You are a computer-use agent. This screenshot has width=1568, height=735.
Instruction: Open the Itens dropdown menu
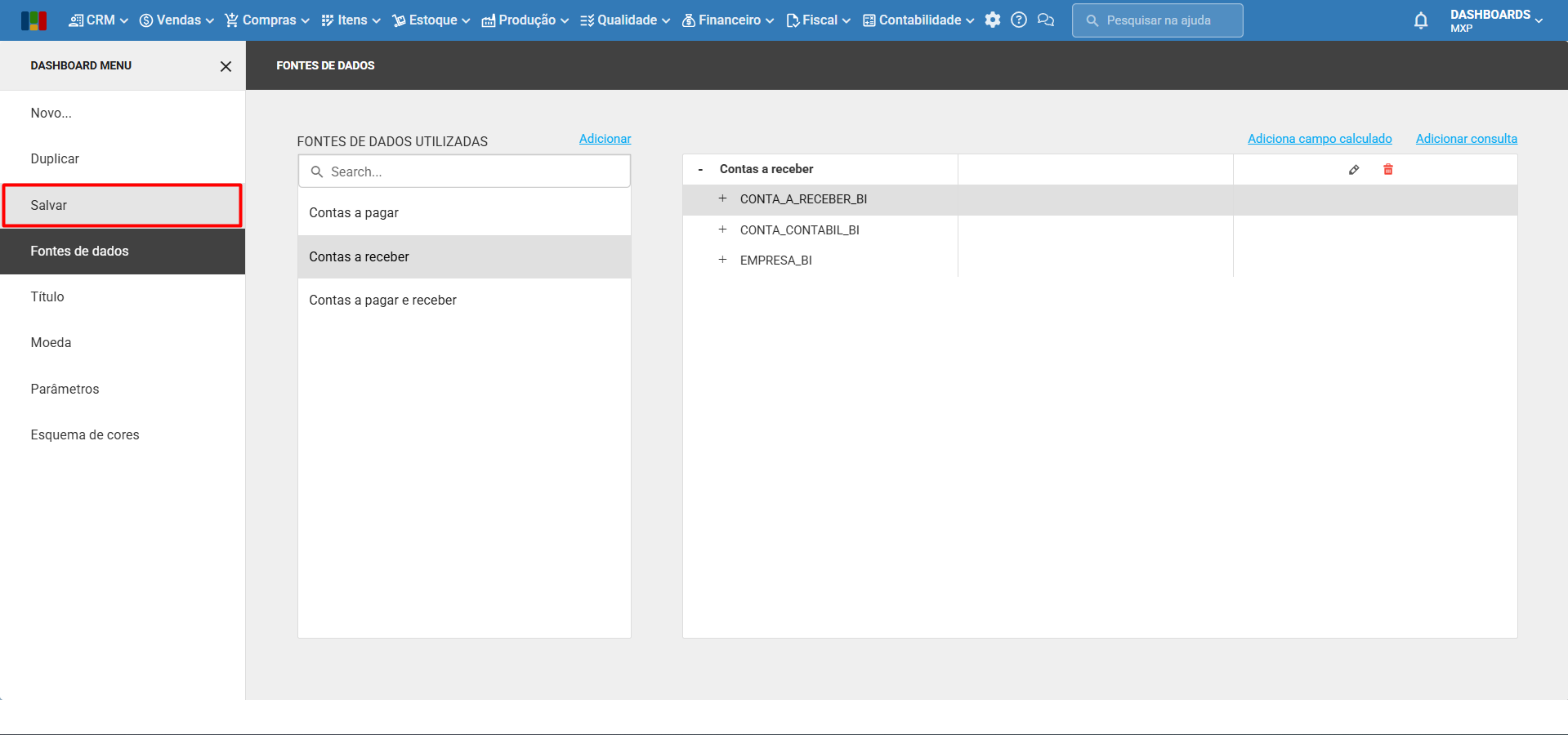coord(351,20)
